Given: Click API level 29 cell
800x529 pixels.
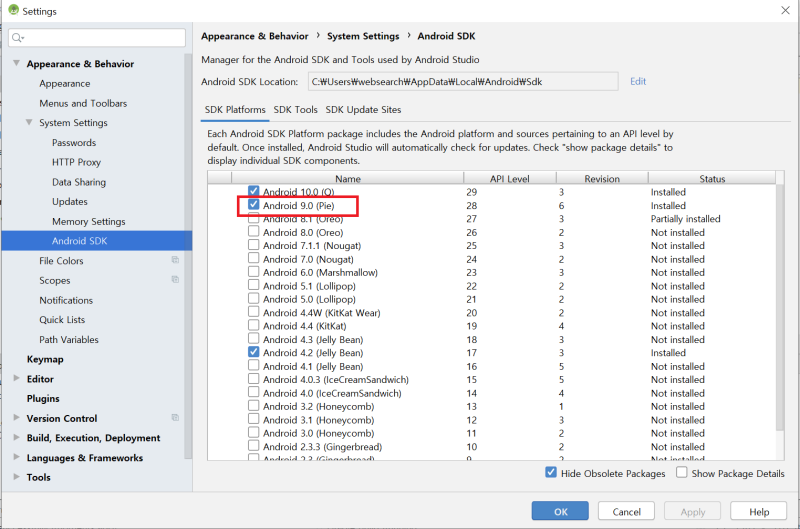Looking at the screenshot, I should click(x=471, y=192).
